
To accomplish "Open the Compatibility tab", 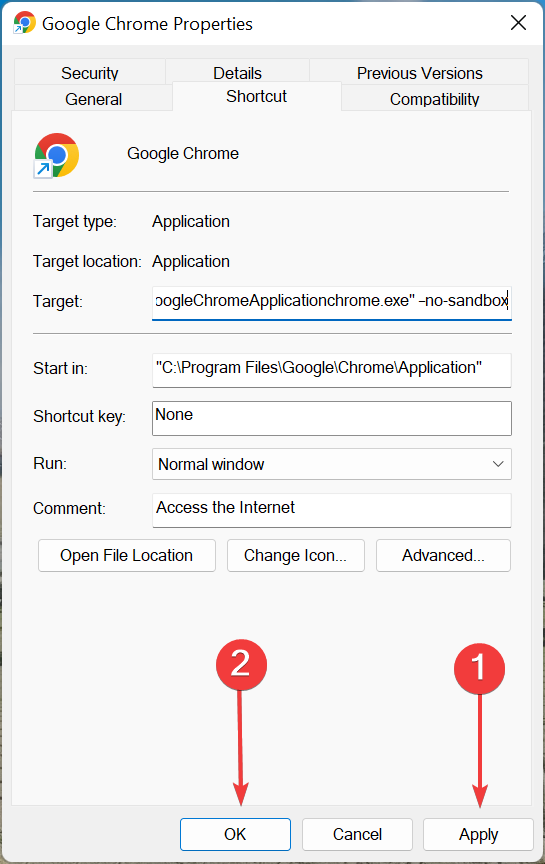I will coord(434,99).
